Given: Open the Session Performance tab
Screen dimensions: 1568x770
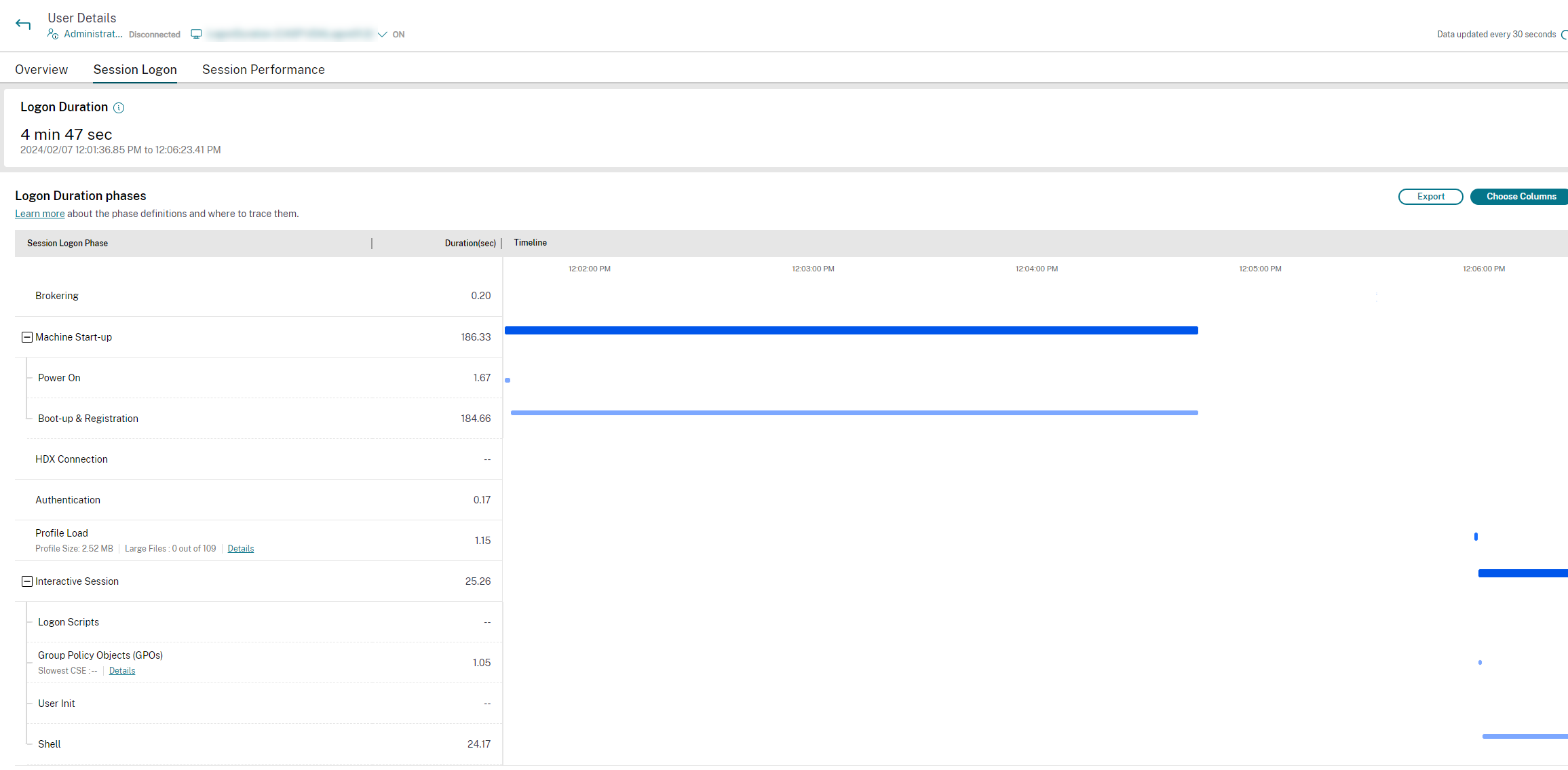Looking at the screenshot, I should (263, 70).
